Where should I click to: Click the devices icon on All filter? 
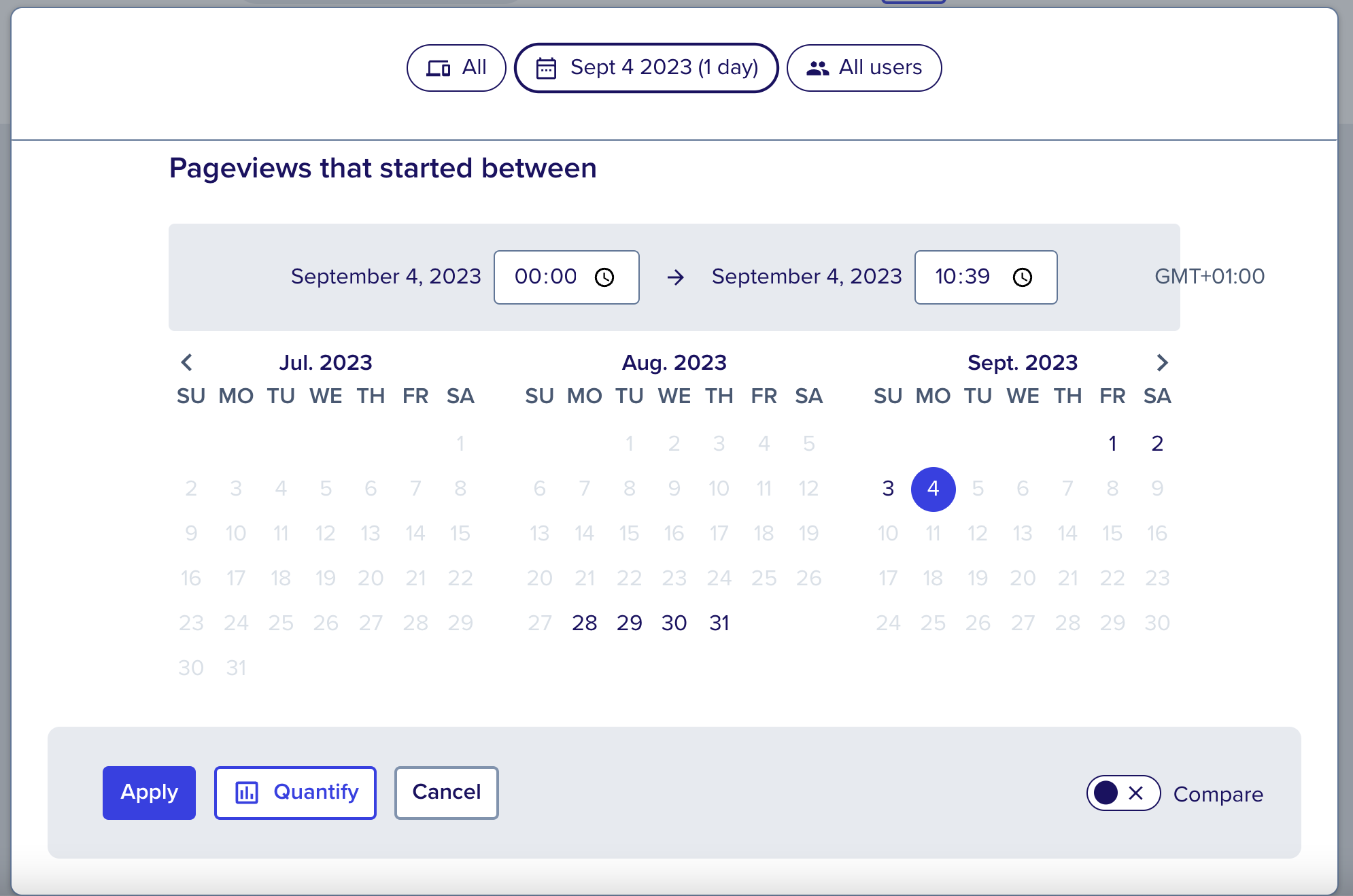(x=439, y=68)
